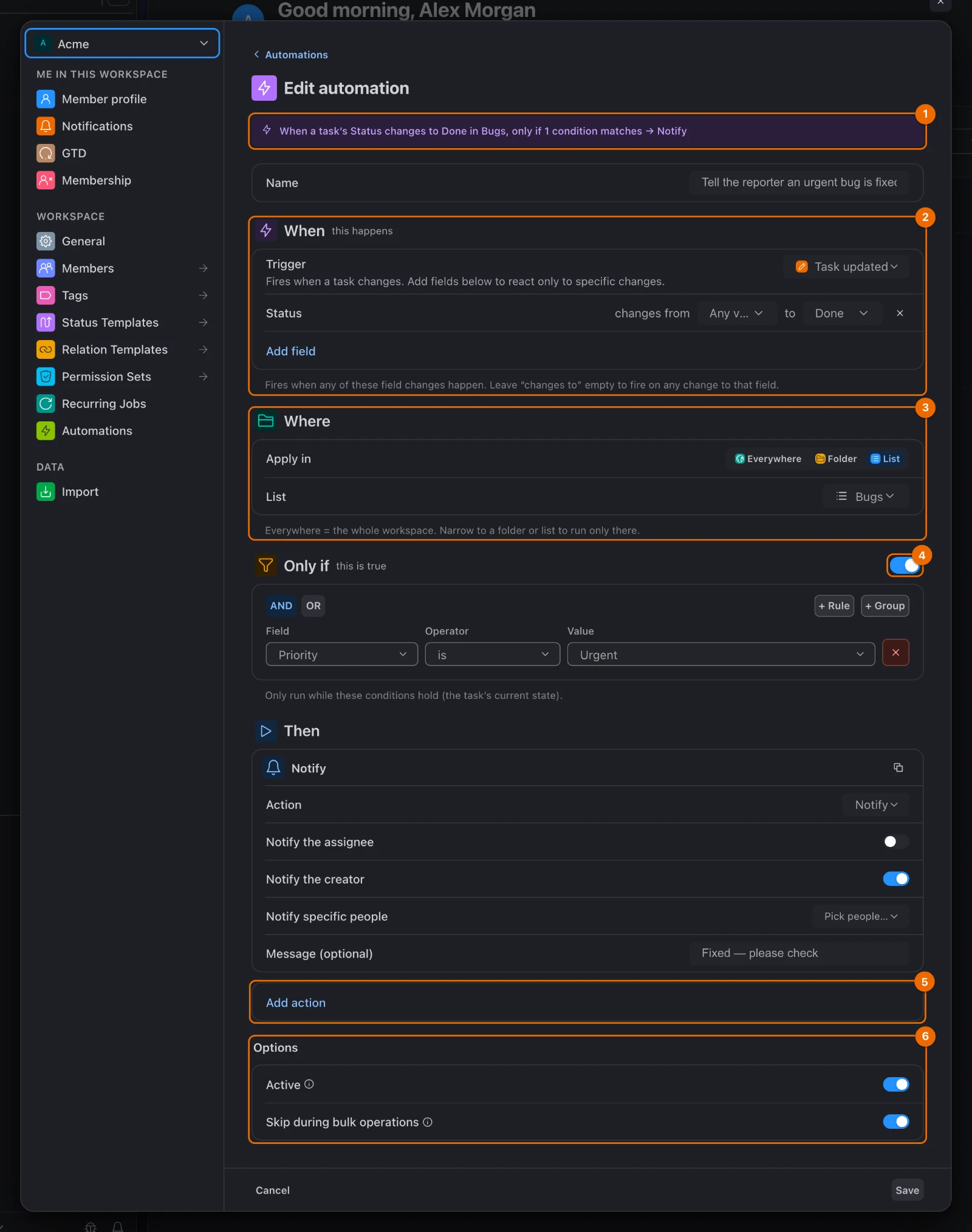Click Add field link
This screenshot has width=972, height=1232.
point(291,351)
